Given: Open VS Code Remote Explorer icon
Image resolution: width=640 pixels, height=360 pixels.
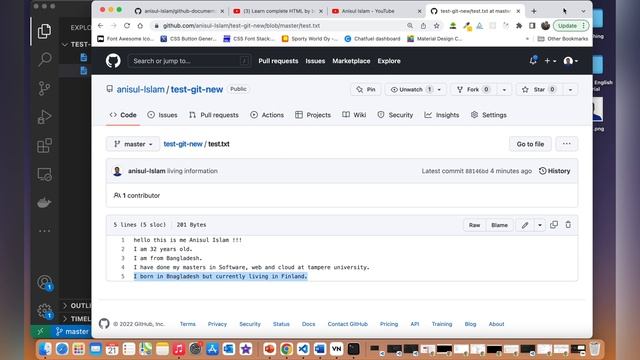Looking at the screenshot, I should (x=44, y=174).
